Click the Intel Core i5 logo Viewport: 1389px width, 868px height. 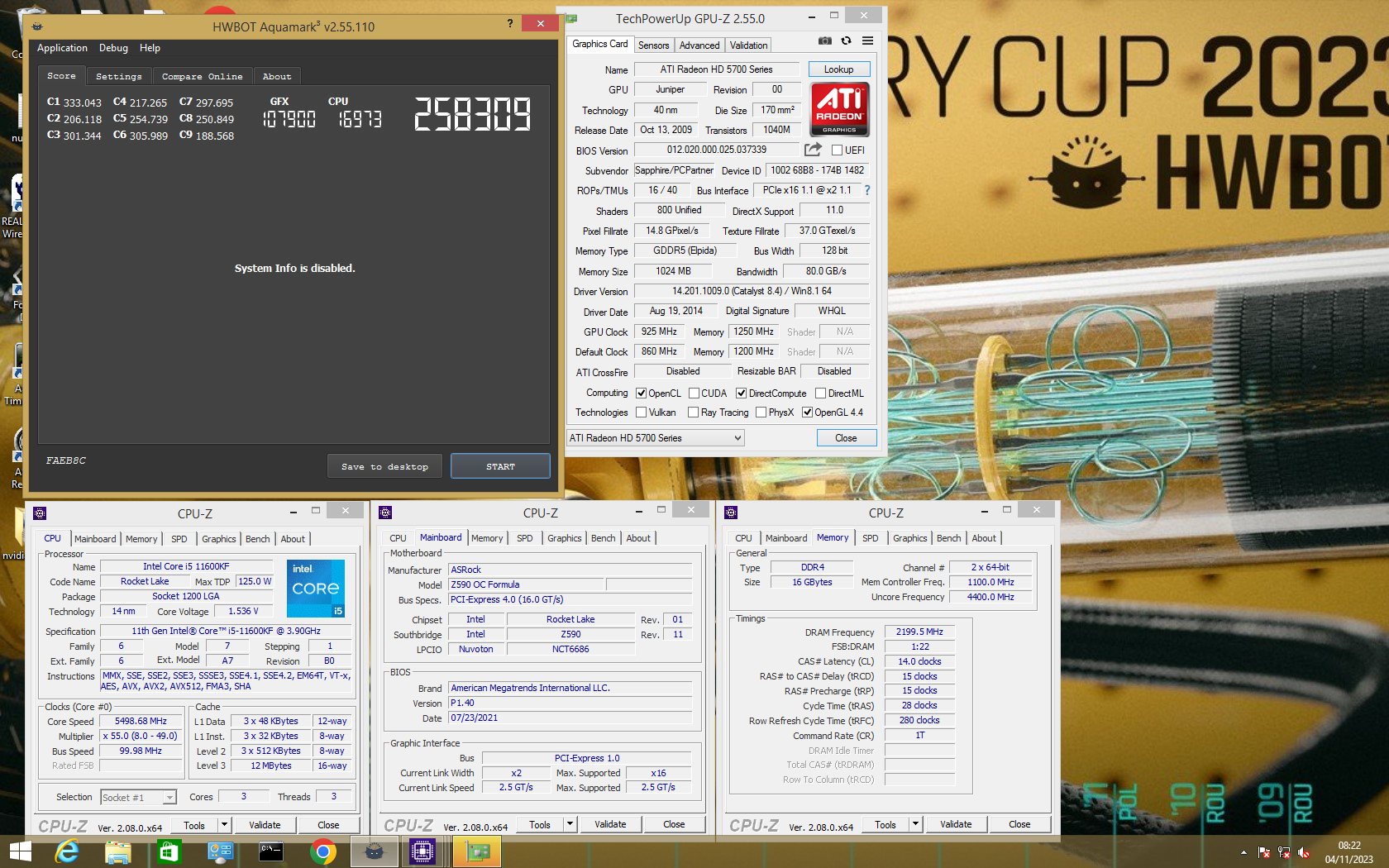[x=315, y=589]
